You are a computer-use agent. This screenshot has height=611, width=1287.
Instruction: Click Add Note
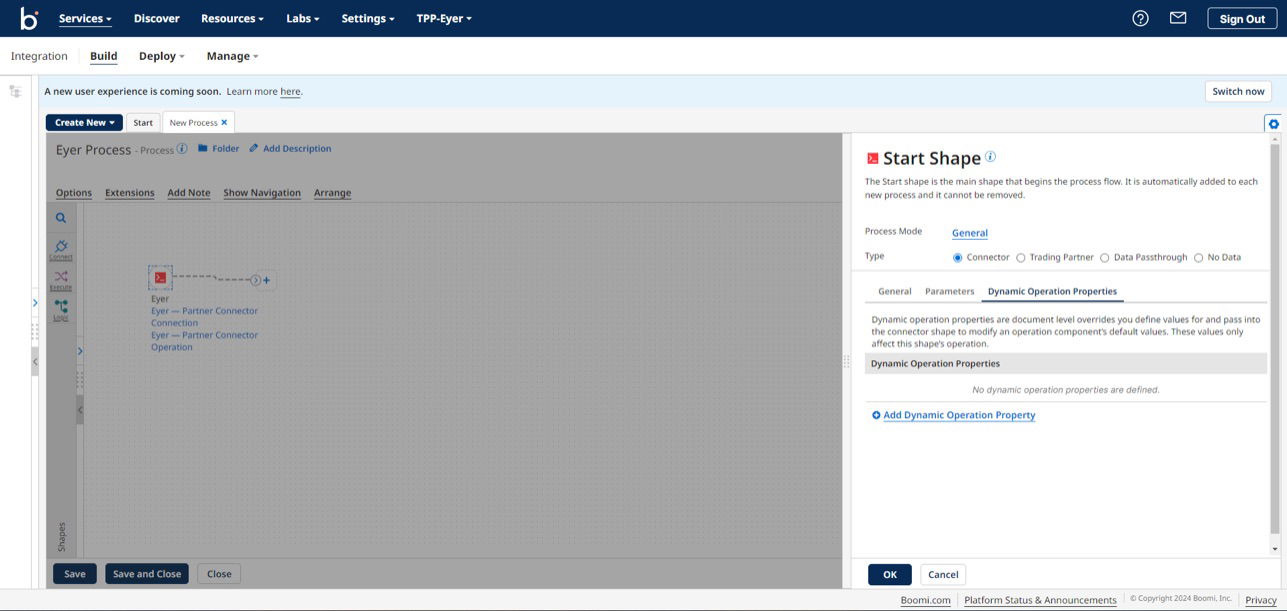(x=189, y=193)
